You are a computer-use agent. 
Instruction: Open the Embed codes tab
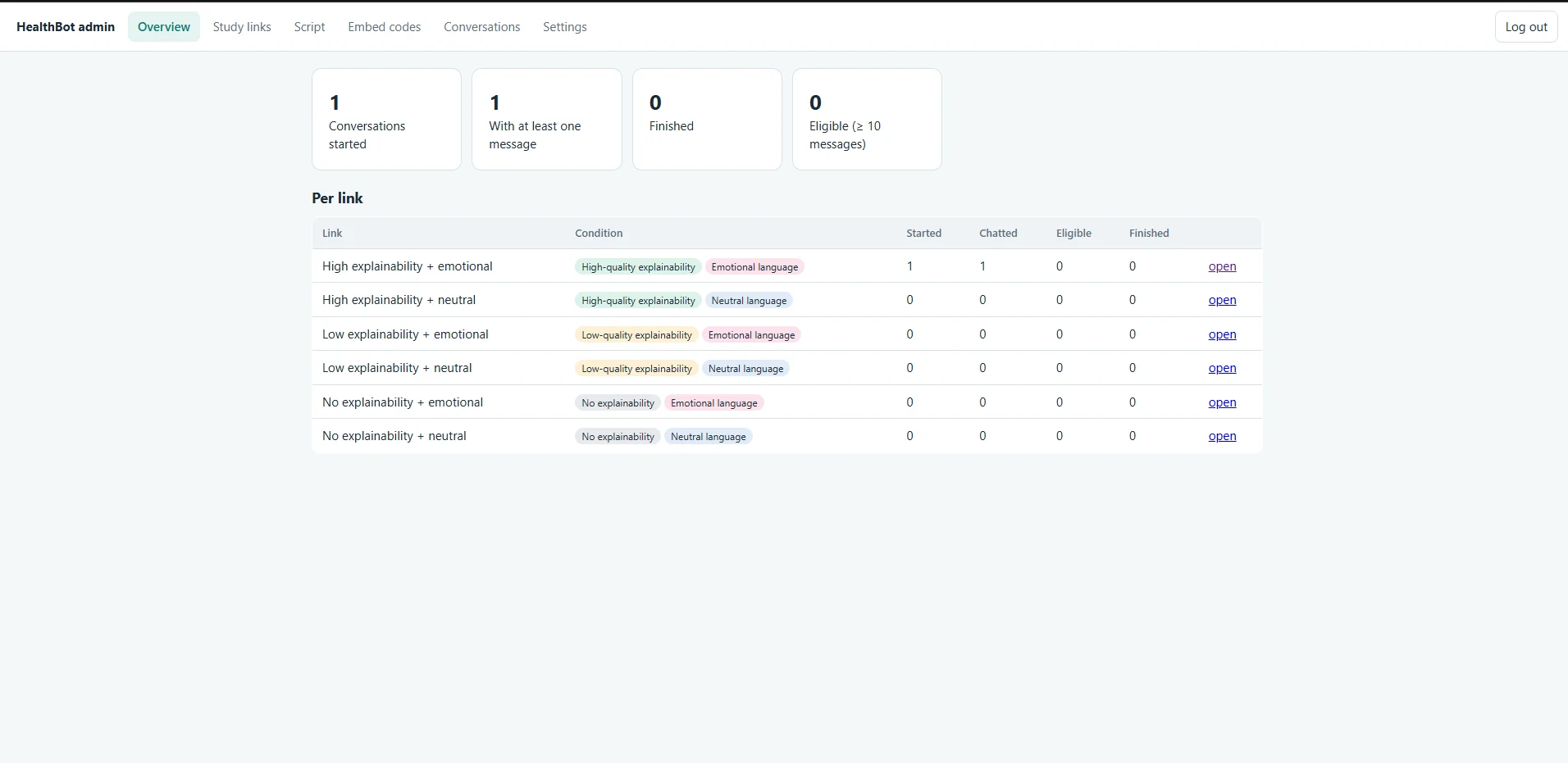[384, 27]
